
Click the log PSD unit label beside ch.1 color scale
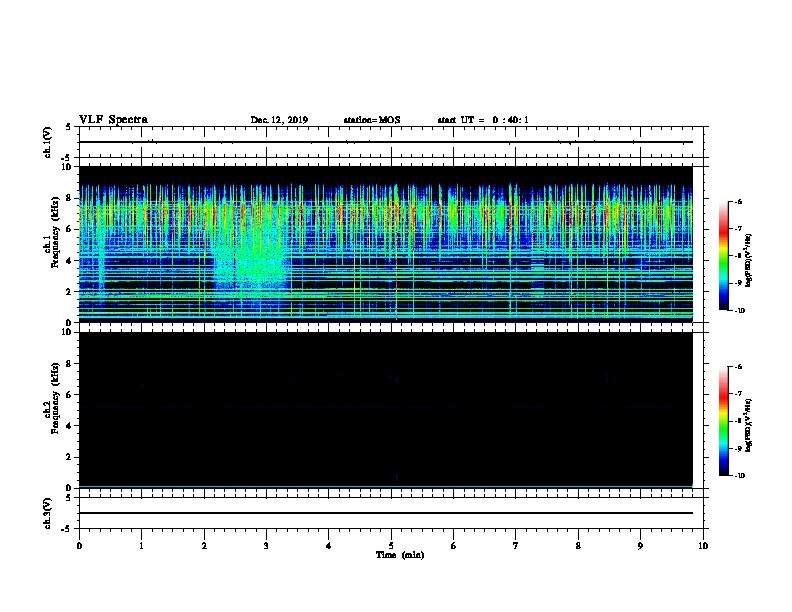749,260
